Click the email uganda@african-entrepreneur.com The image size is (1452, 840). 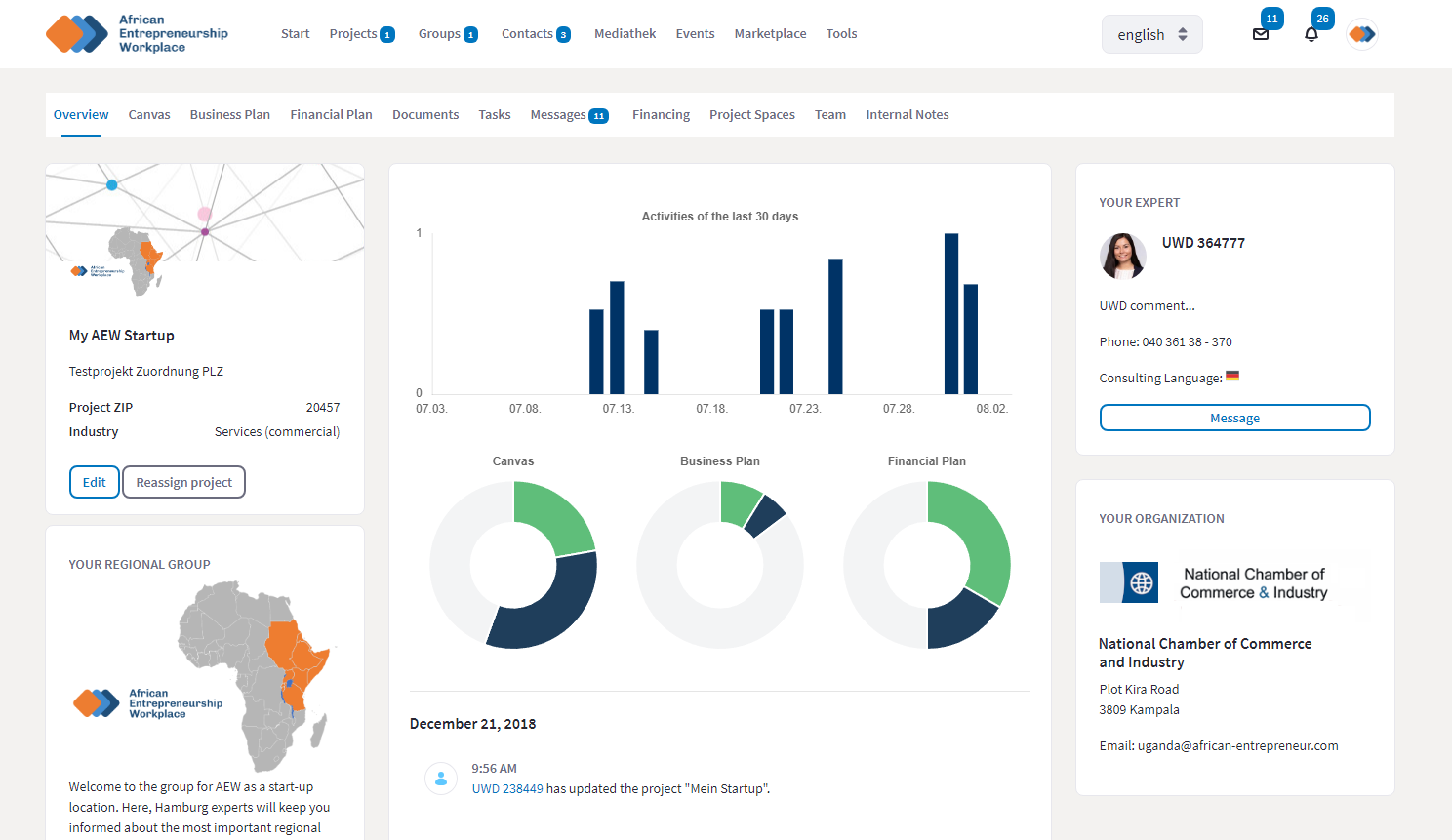tap(1238, 746)
